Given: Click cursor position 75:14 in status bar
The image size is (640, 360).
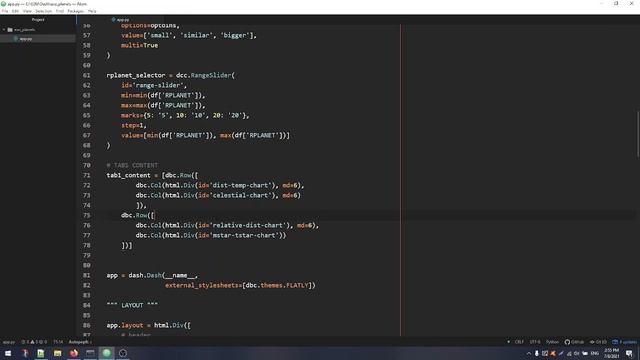Looking at the screenshot, I should coord(58,342).
